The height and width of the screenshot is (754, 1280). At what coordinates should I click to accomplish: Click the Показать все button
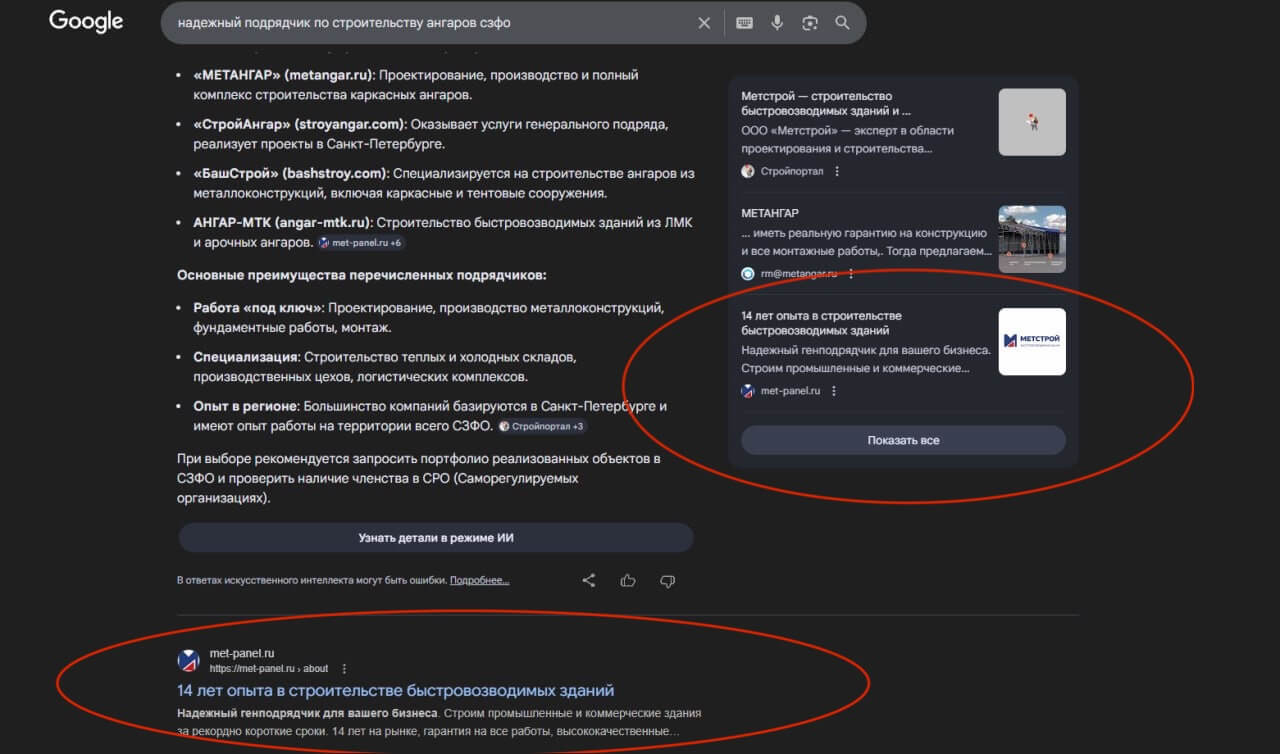903,440
